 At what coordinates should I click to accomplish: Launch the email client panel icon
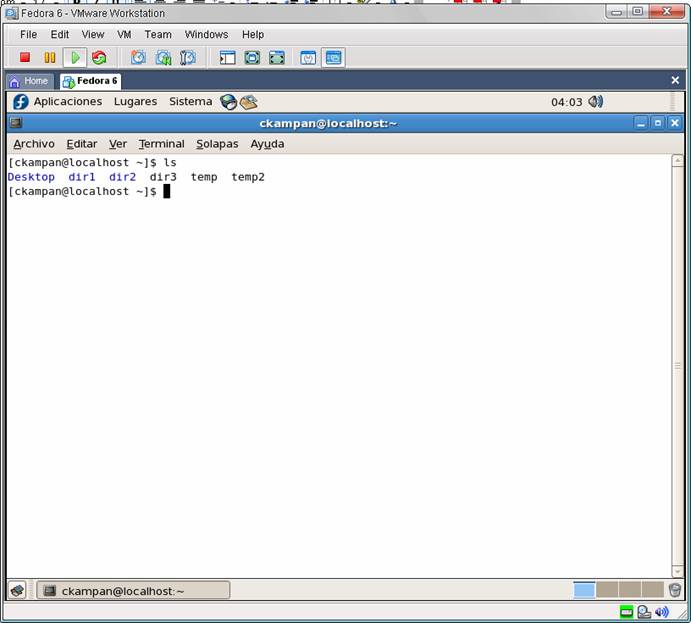point(249,102)
